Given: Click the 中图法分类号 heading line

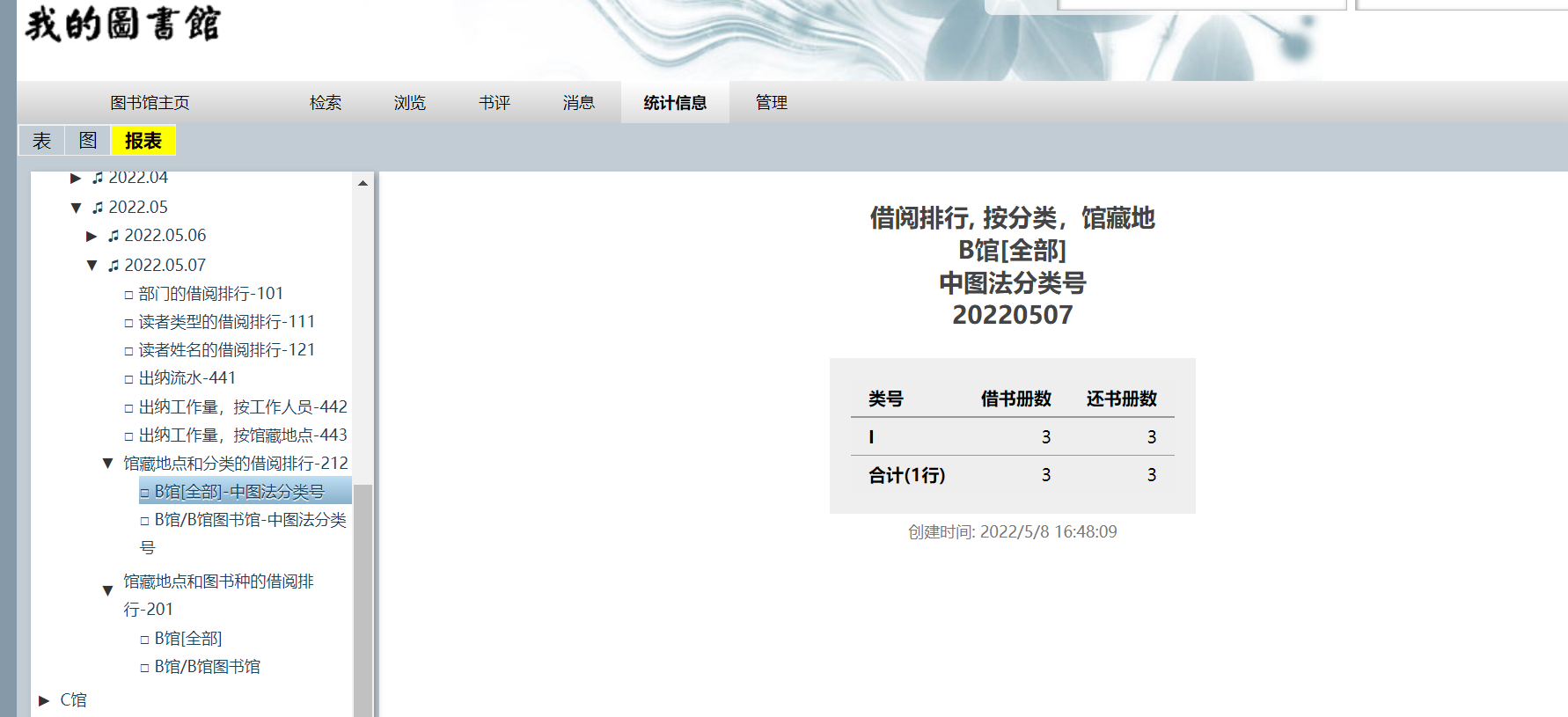Looking at the screenshot, I should (x=1013, y=282).
